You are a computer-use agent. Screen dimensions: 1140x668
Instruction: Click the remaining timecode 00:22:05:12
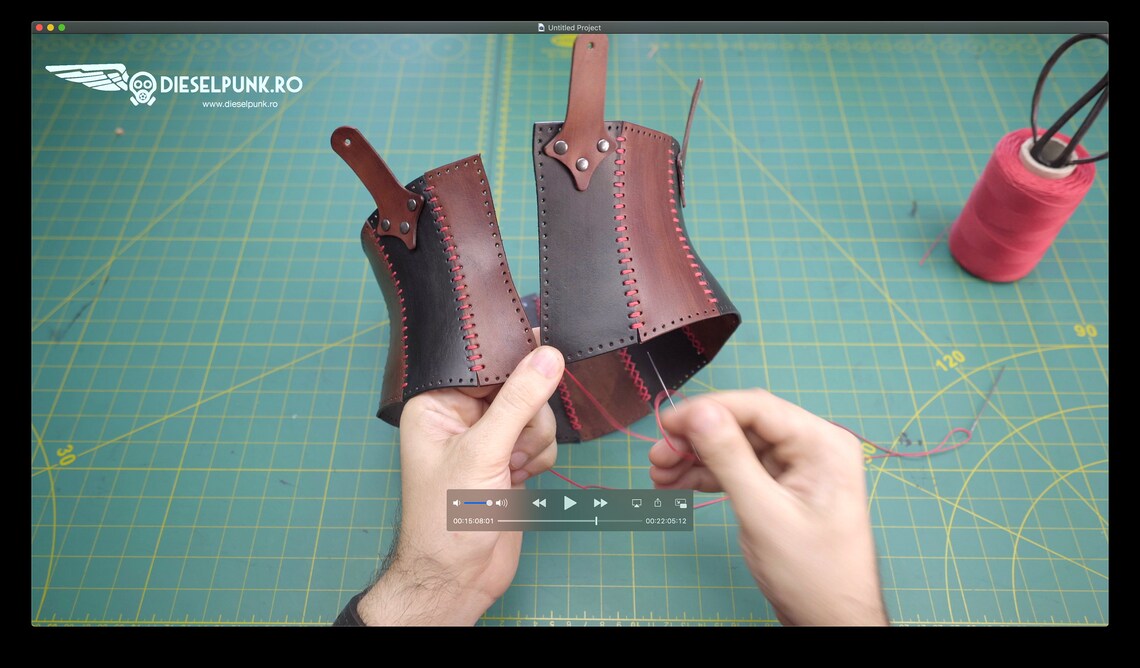pos(665,520)
